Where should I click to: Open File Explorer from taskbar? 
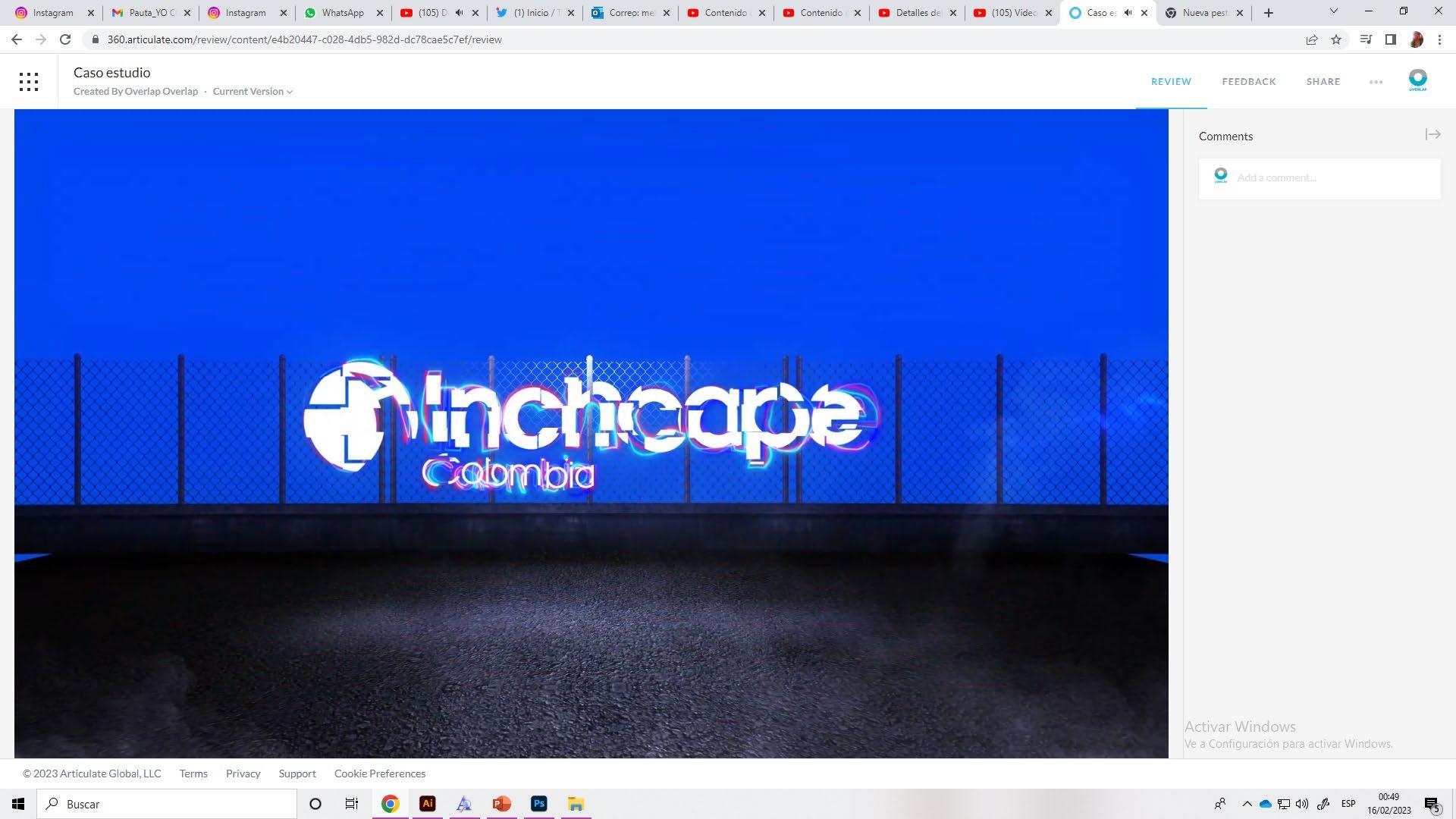[576, 804]
